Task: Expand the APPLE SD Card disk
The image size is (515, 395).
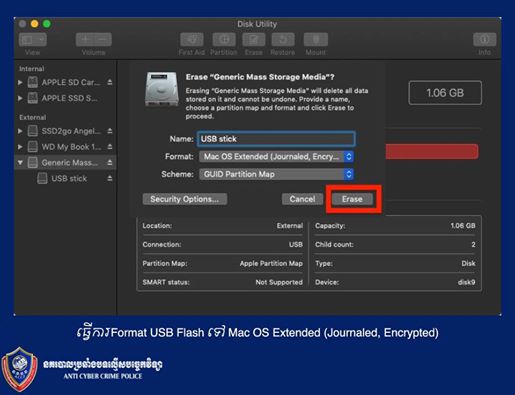Action: coord(20,82)
